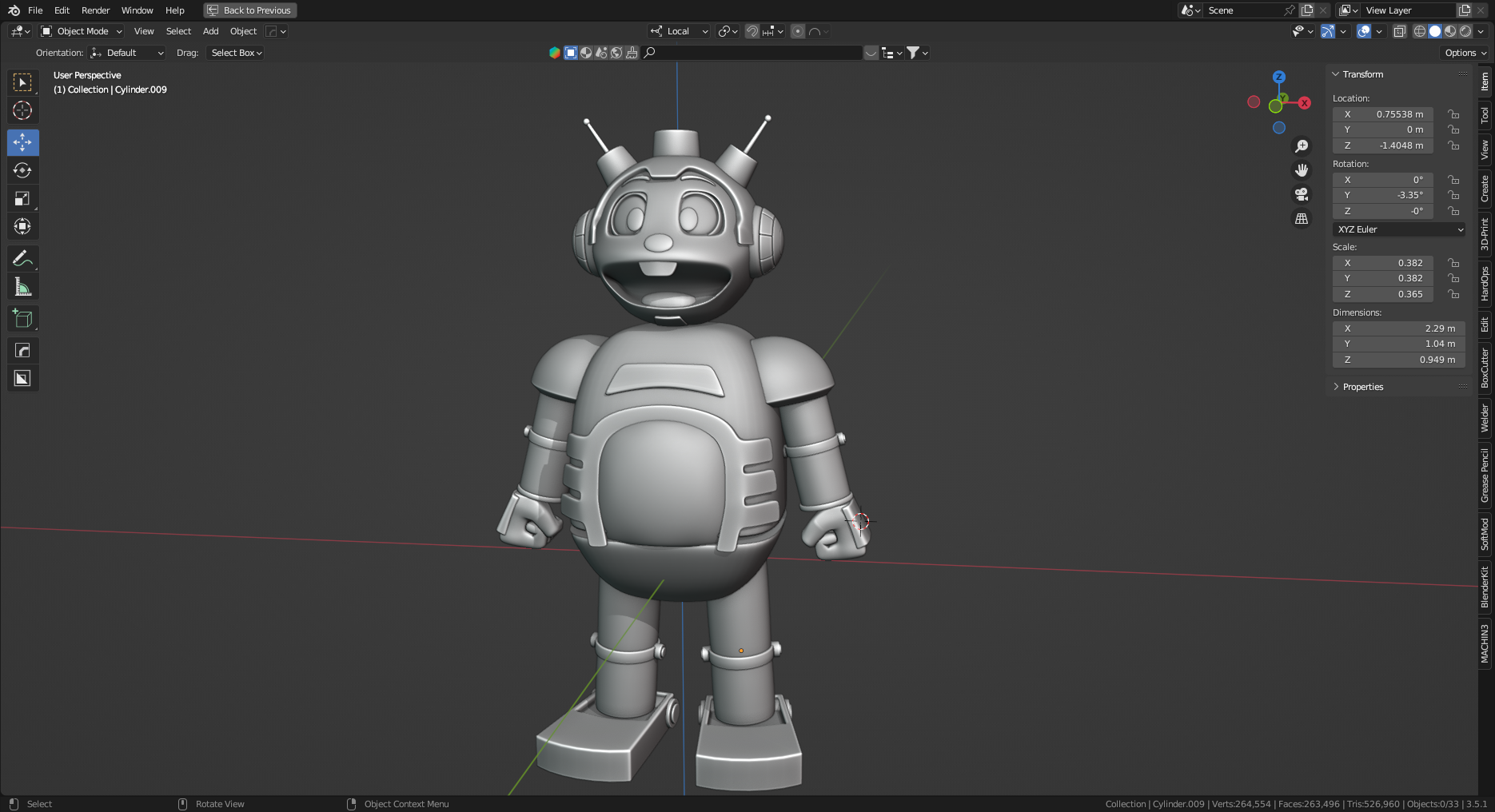Switch to material preview shading
The height and width of the screenshot is (812, 1495).
(x=1450, y=31)
